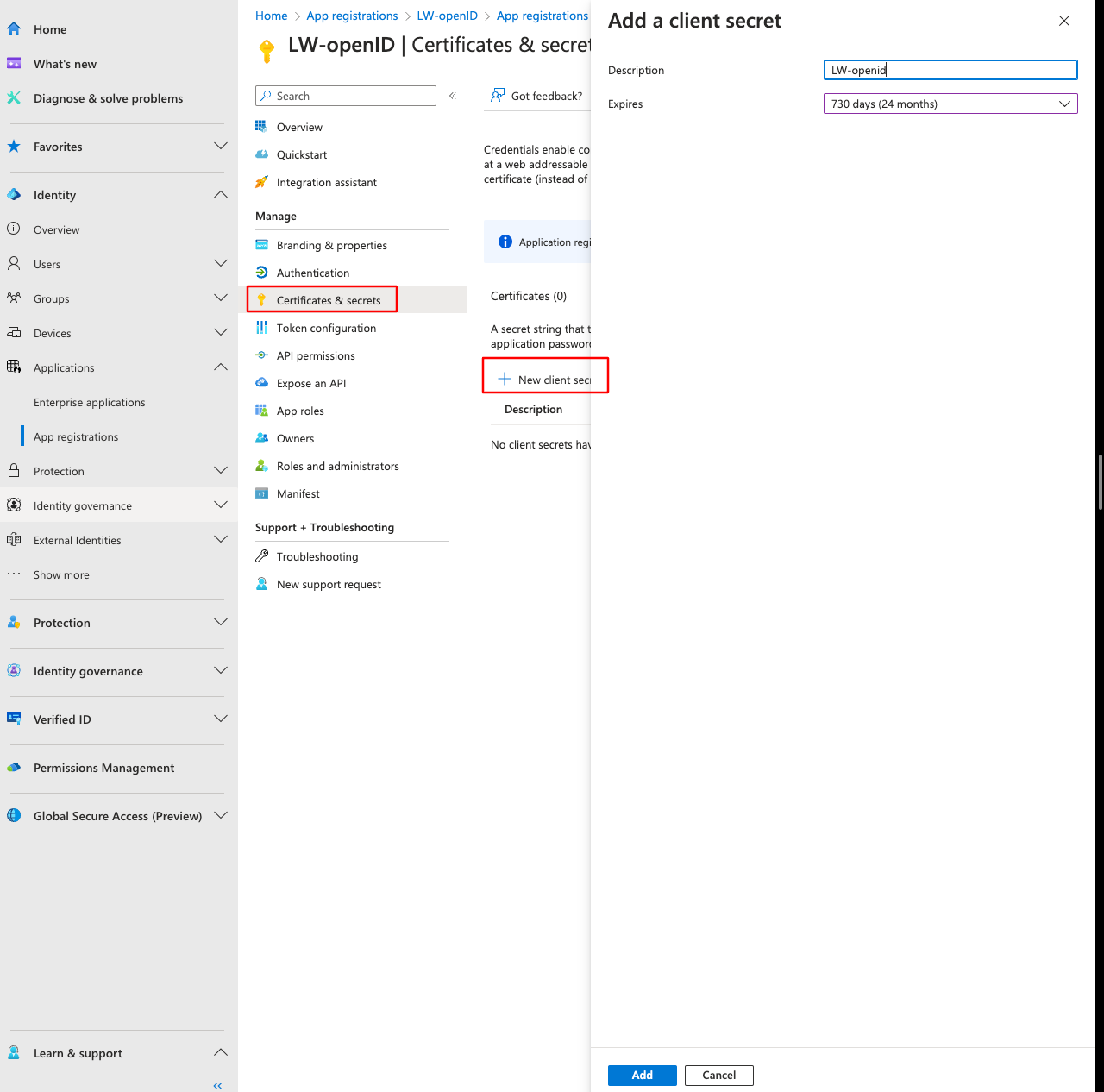Screen dimensions: 1104x1092
Task: Click the App roles icon
Action: coord(261,411)
